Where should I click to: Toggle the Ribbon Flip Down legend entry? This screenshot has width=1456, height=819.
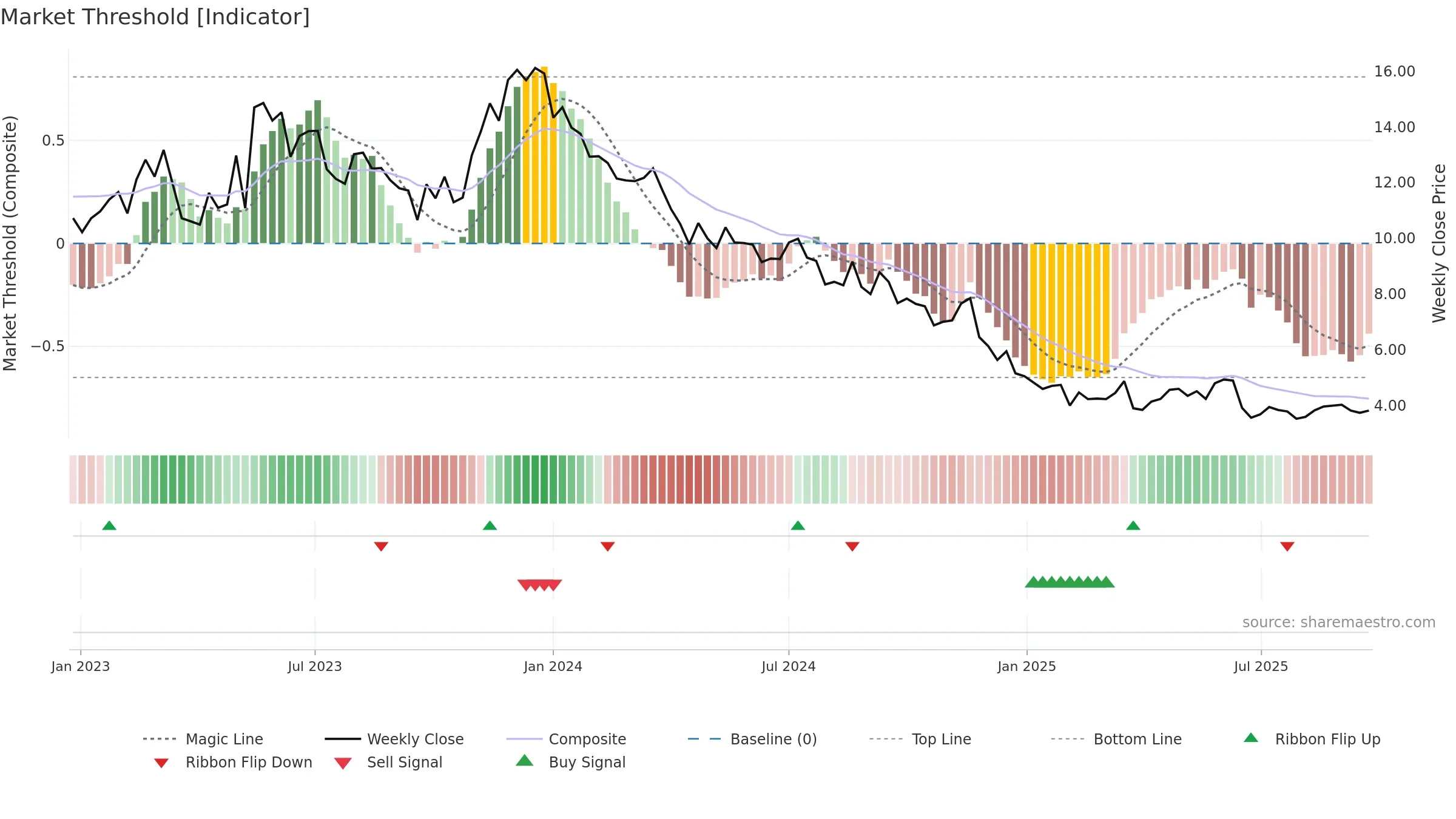pos(233,763)
